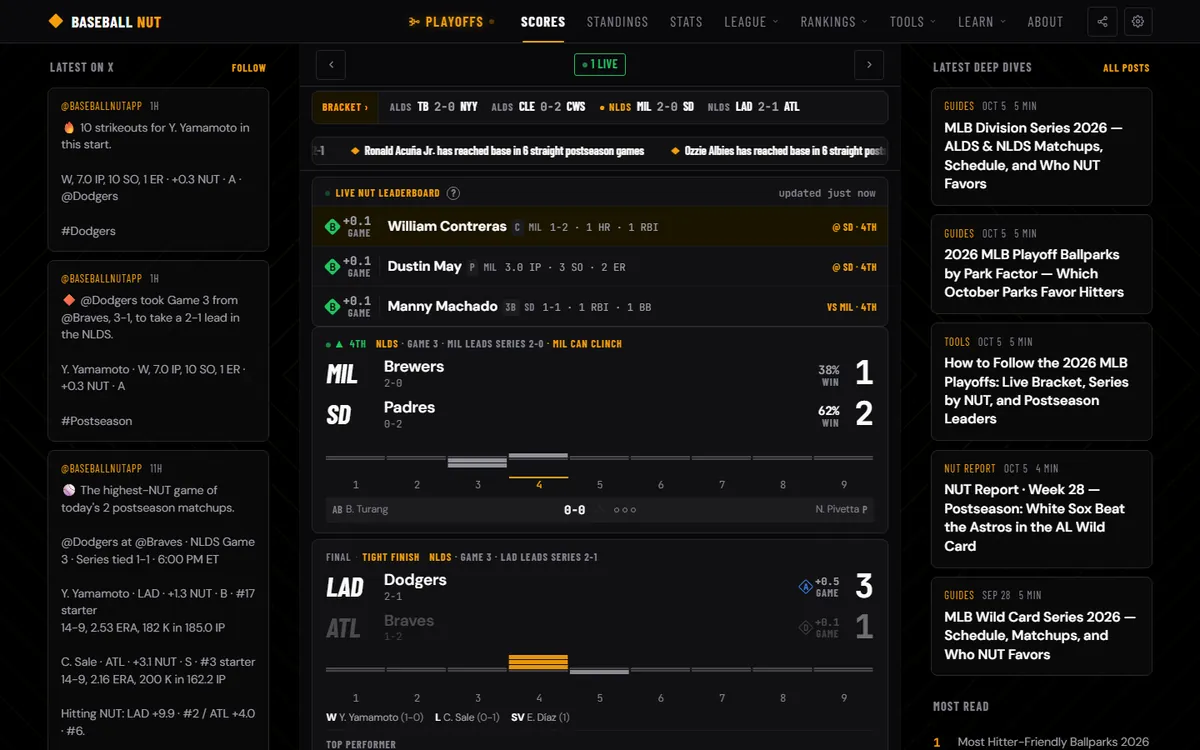Image resolution: width=1200 pixels, height=750 pixels.
Task: Click the All Posts link
Action: [x=1126, y=68]
